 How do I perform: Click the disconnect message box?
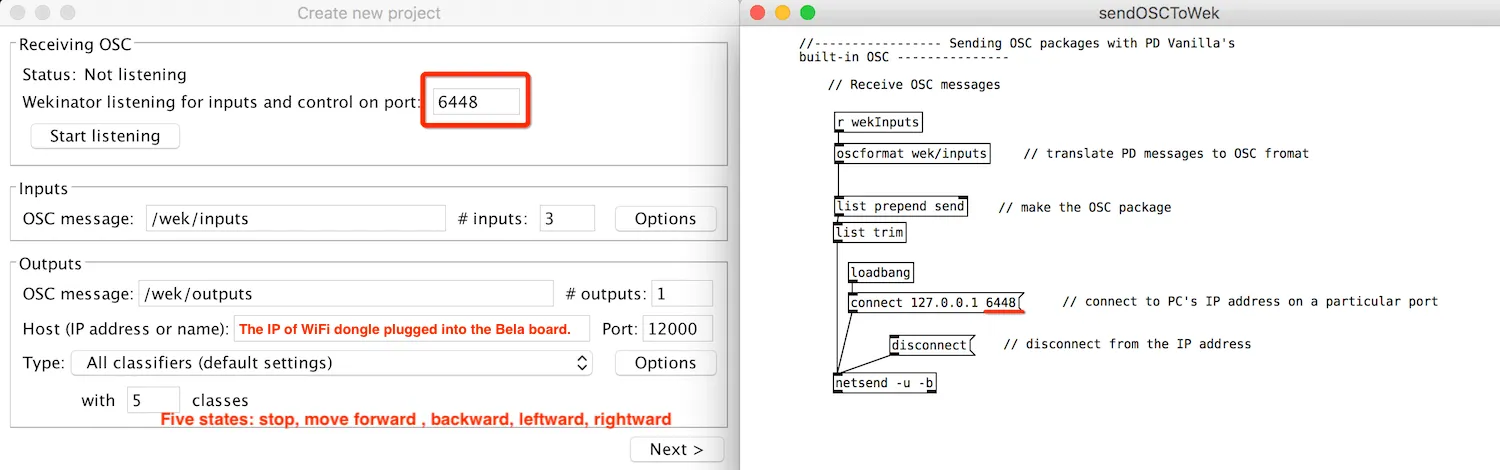(x=930, y=345)
